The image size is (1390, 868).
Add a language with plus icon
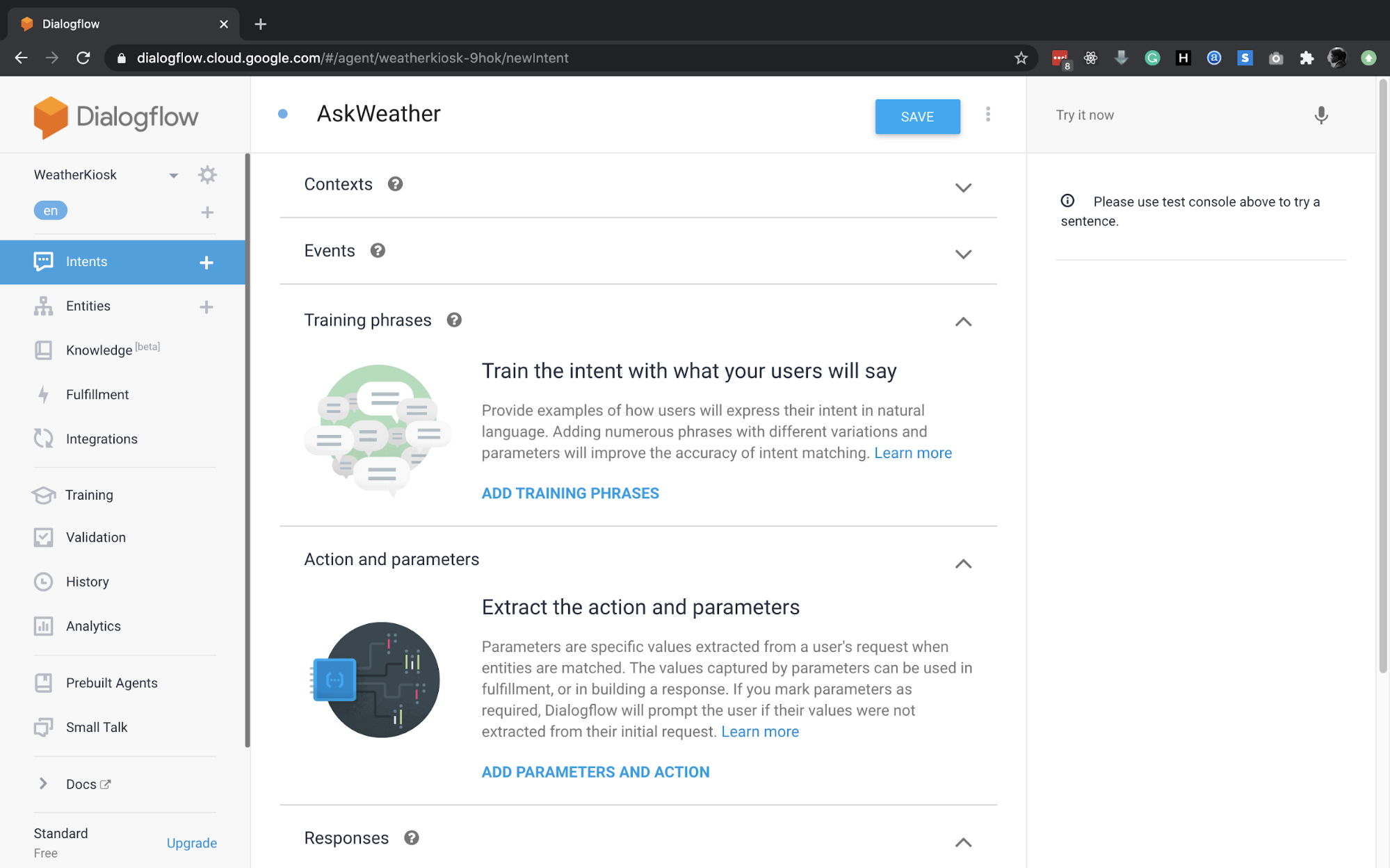coord(207,212)
